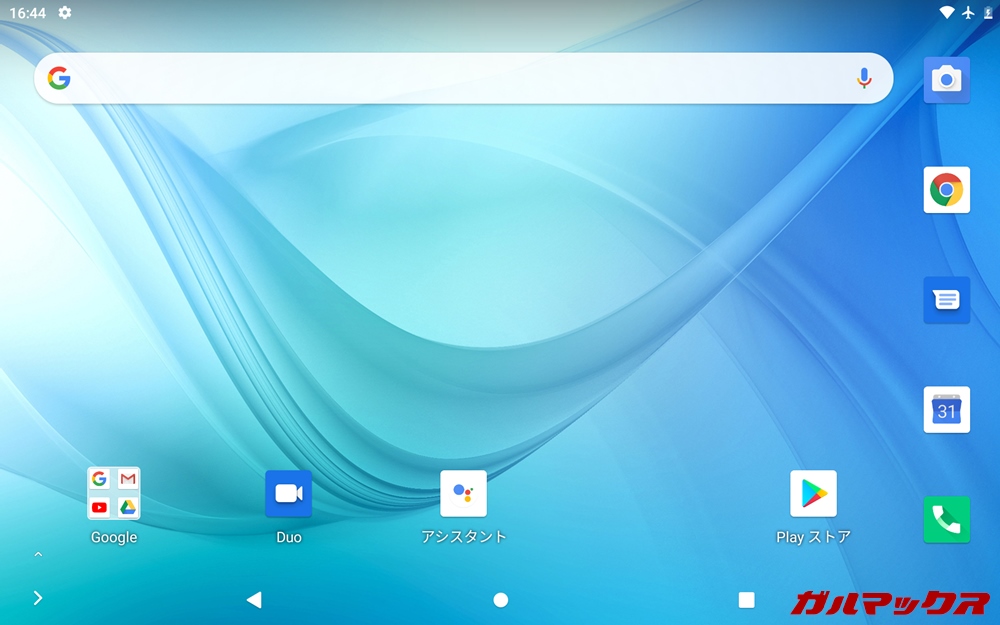Open the Camera app

coord(946,80)
